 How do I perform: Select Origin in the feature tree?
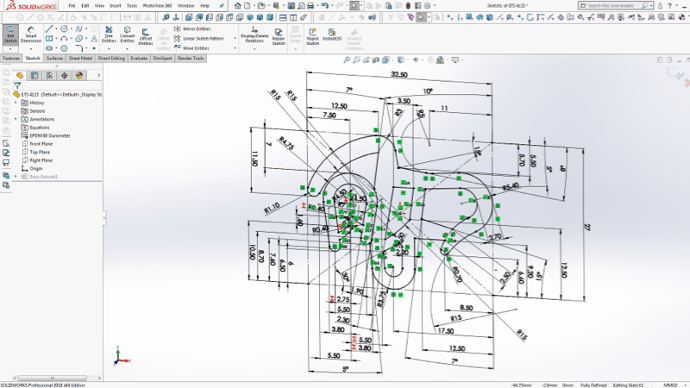32,168
